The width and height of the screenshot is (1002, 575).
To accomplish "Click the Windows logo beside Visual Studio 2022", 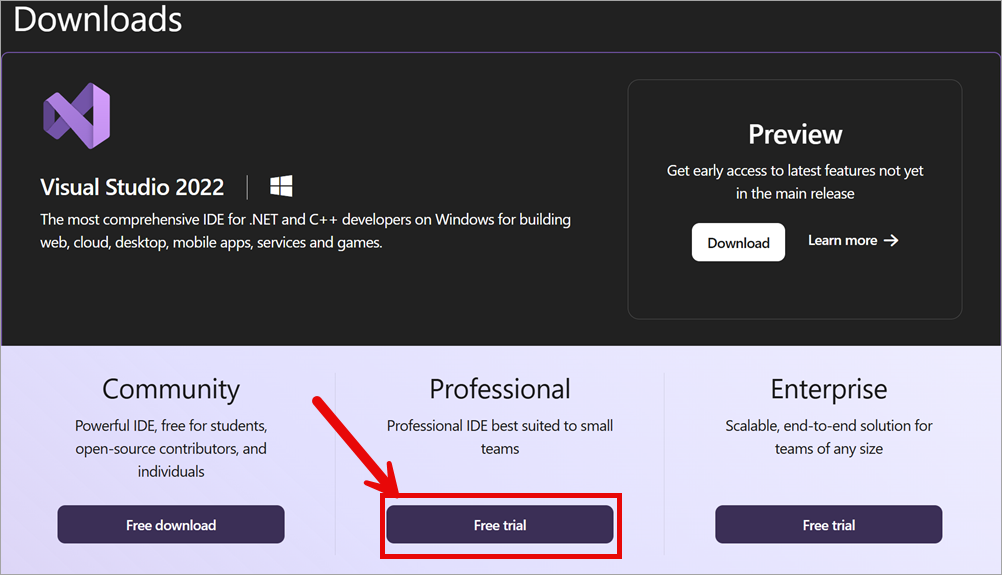I will (281, 186).
